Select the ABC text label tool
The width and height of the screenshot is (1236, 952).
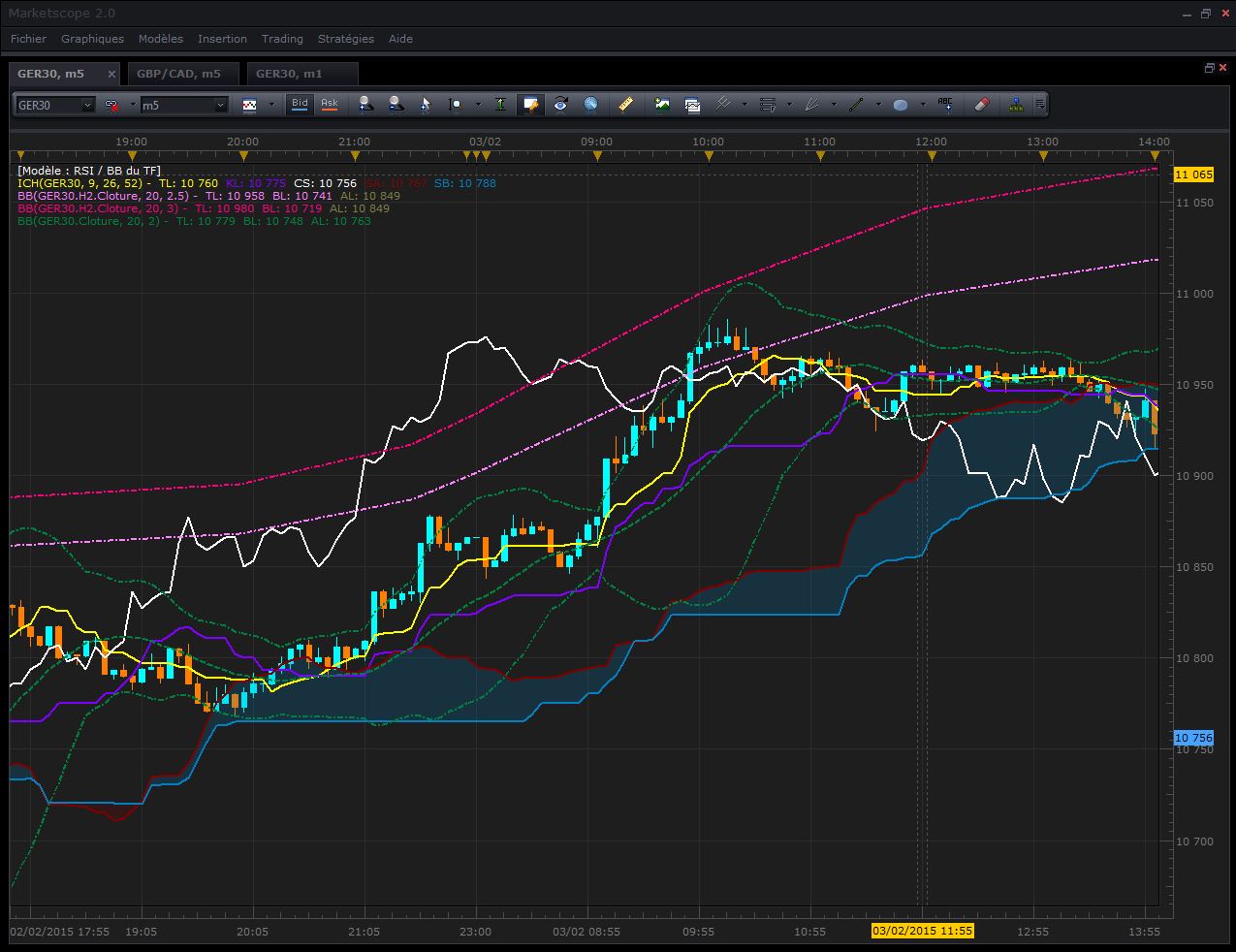[x=945, y=104]
